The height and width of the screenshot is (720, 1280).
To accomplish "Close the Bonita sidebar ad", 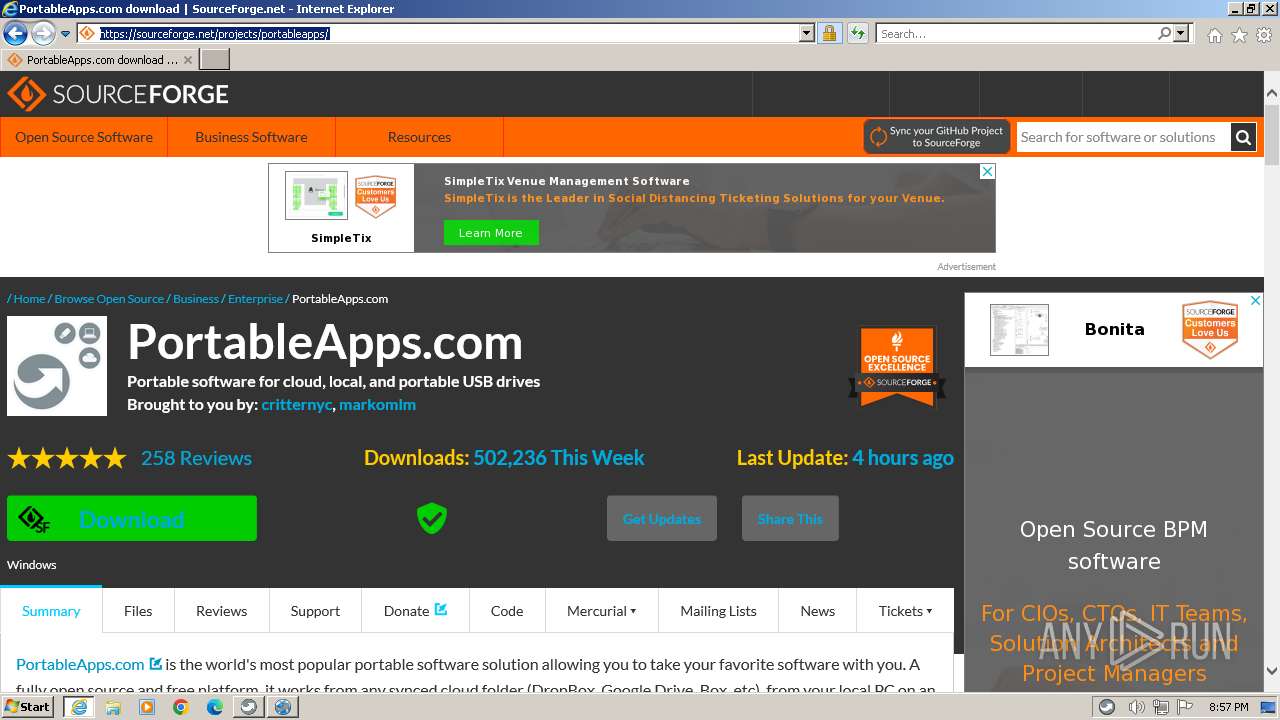I will click(1256, 300).
